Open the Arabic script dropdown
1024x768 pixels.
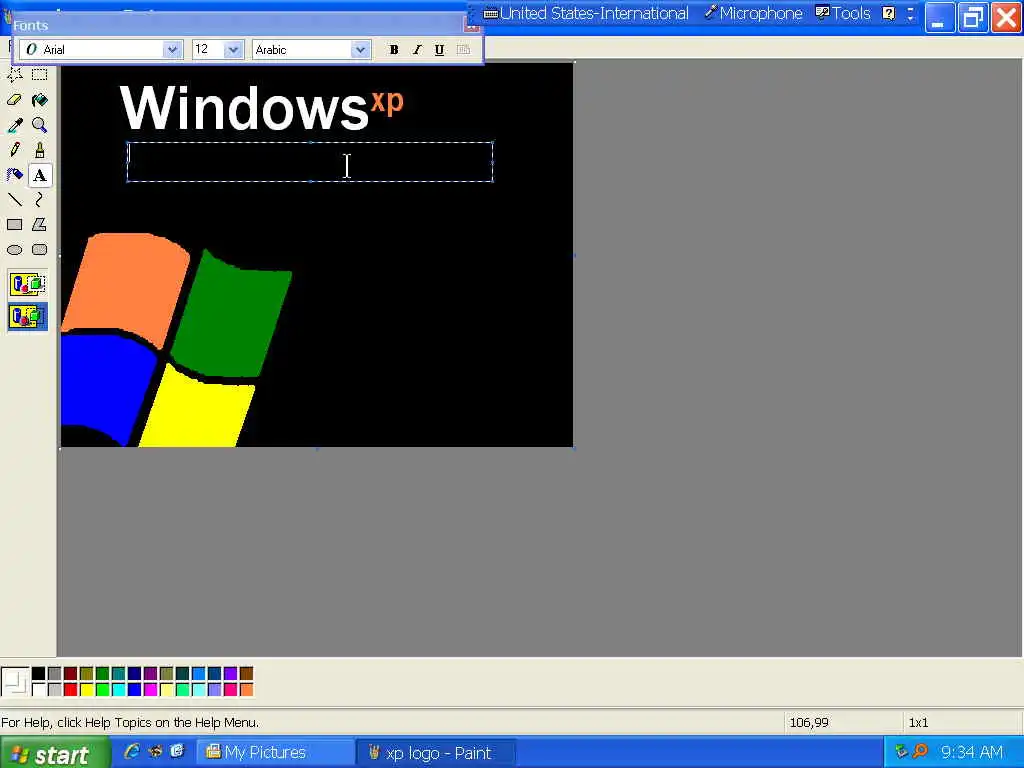coord(360,50)
